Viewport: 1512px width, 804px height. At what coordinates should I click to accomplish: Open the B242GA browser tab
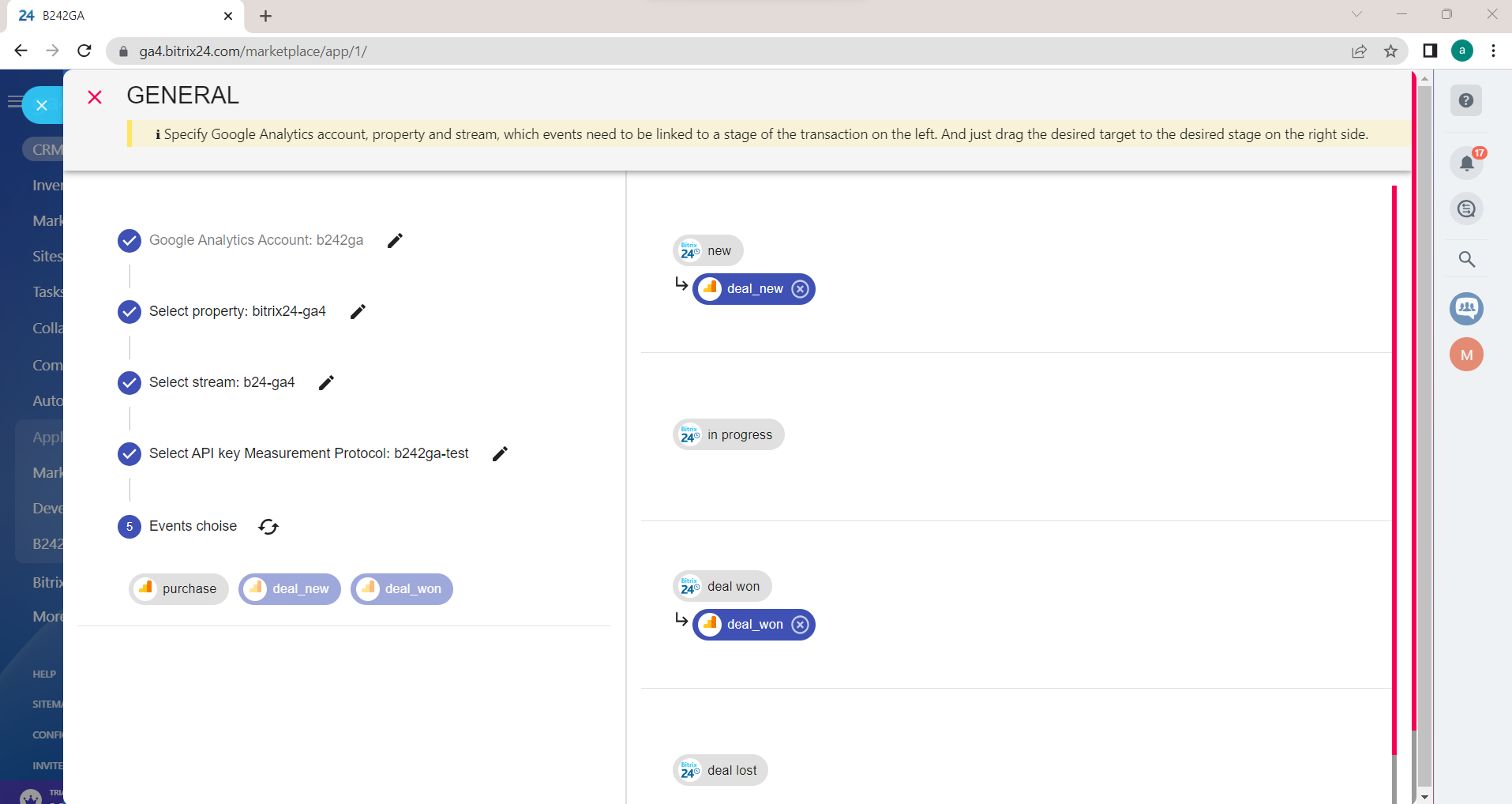tap(118, 16)
